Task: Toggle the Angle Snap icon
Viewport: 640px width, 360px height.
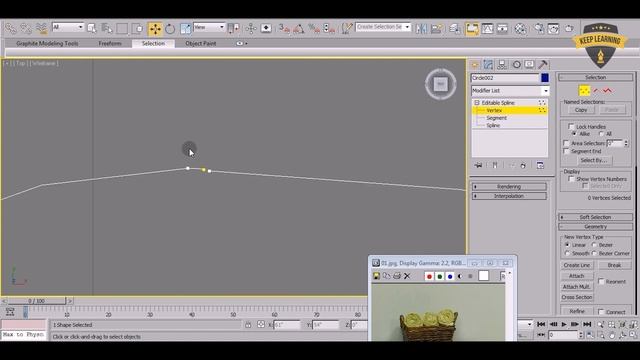Action: pos(299,28)
